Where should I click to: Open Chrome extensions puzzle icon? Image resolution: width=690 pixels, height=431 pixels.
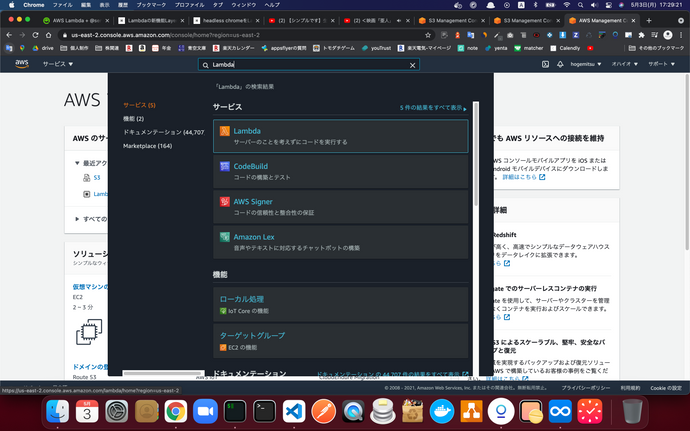pyautogui.click(x=641, y=35)
